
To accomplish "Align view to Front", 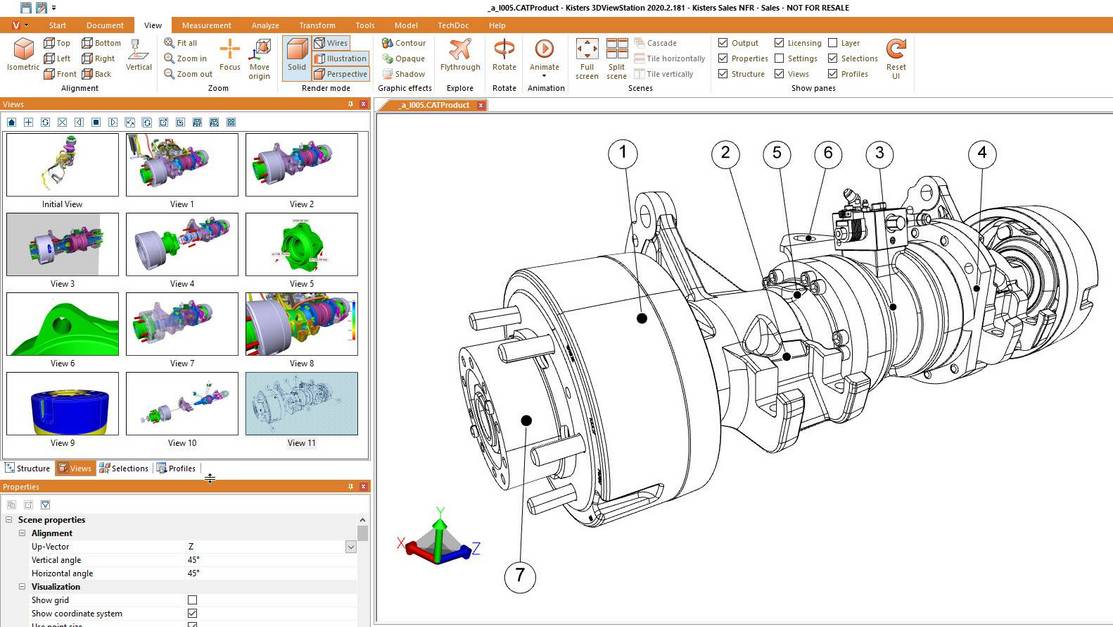I will (x=60, y=74).
